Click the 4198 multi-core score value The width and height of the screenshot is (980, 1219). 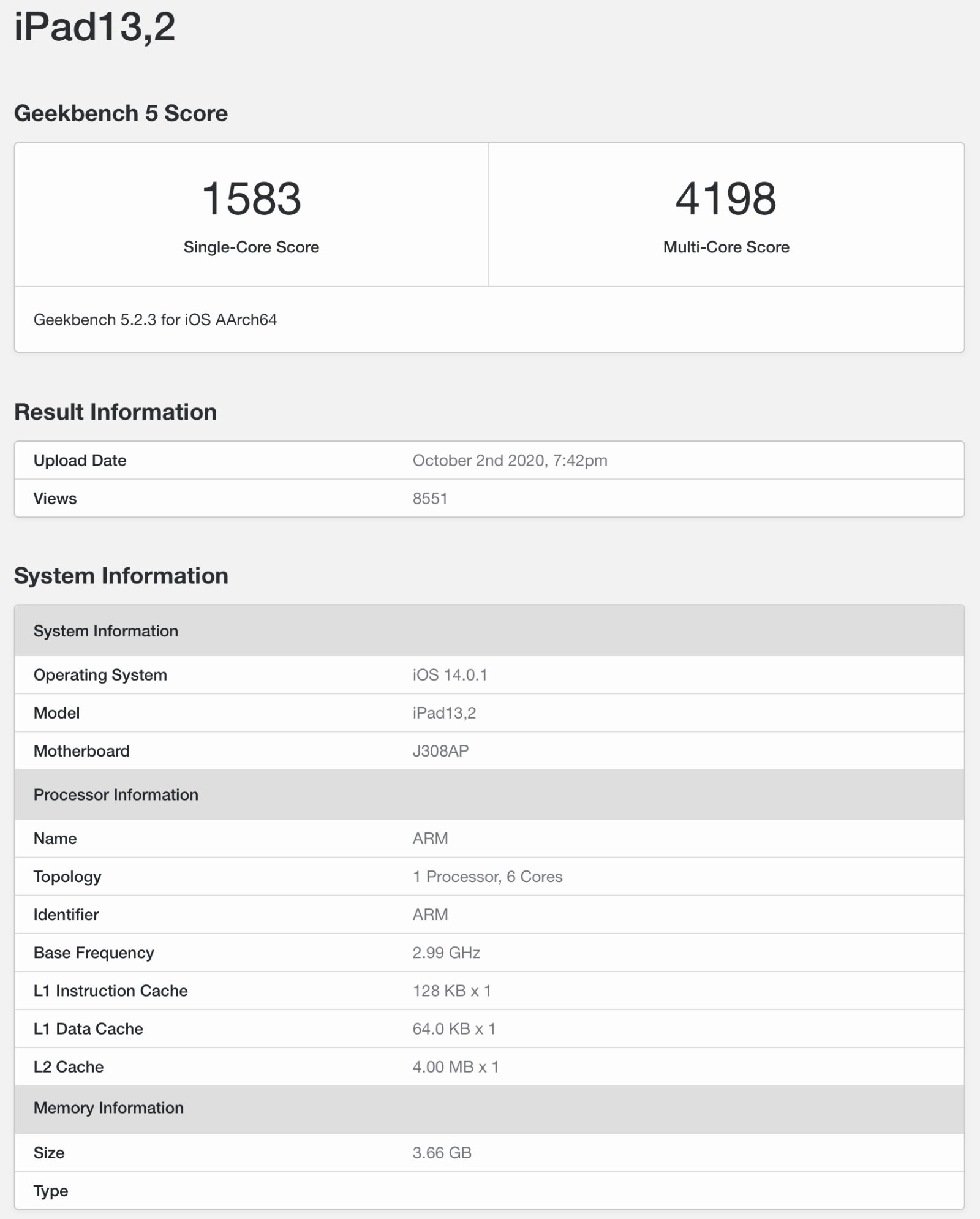coord(726,199)
